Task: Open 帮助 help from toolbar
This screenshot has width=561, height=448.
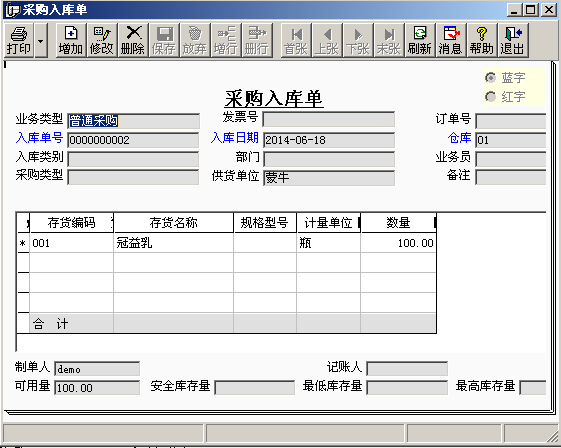Action: 482,40
